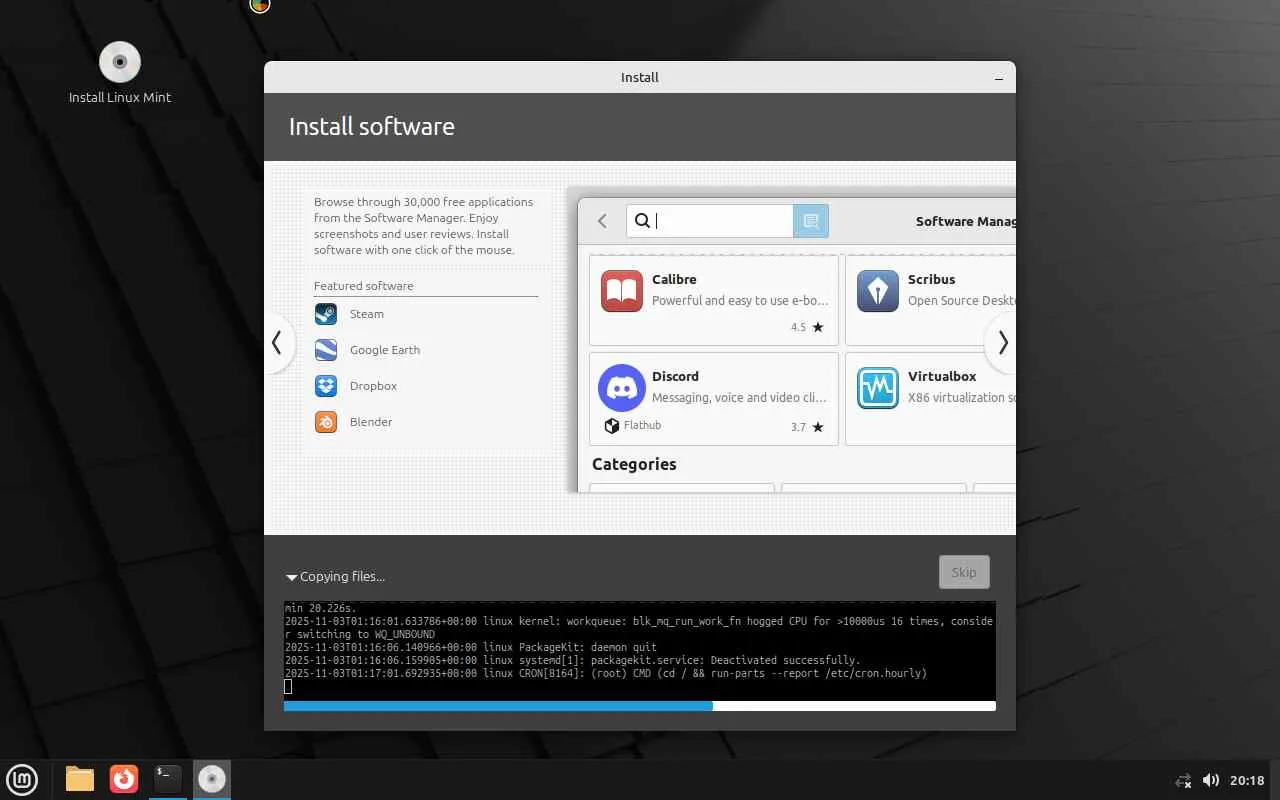Click the Install software page heading

click(372, 127)
